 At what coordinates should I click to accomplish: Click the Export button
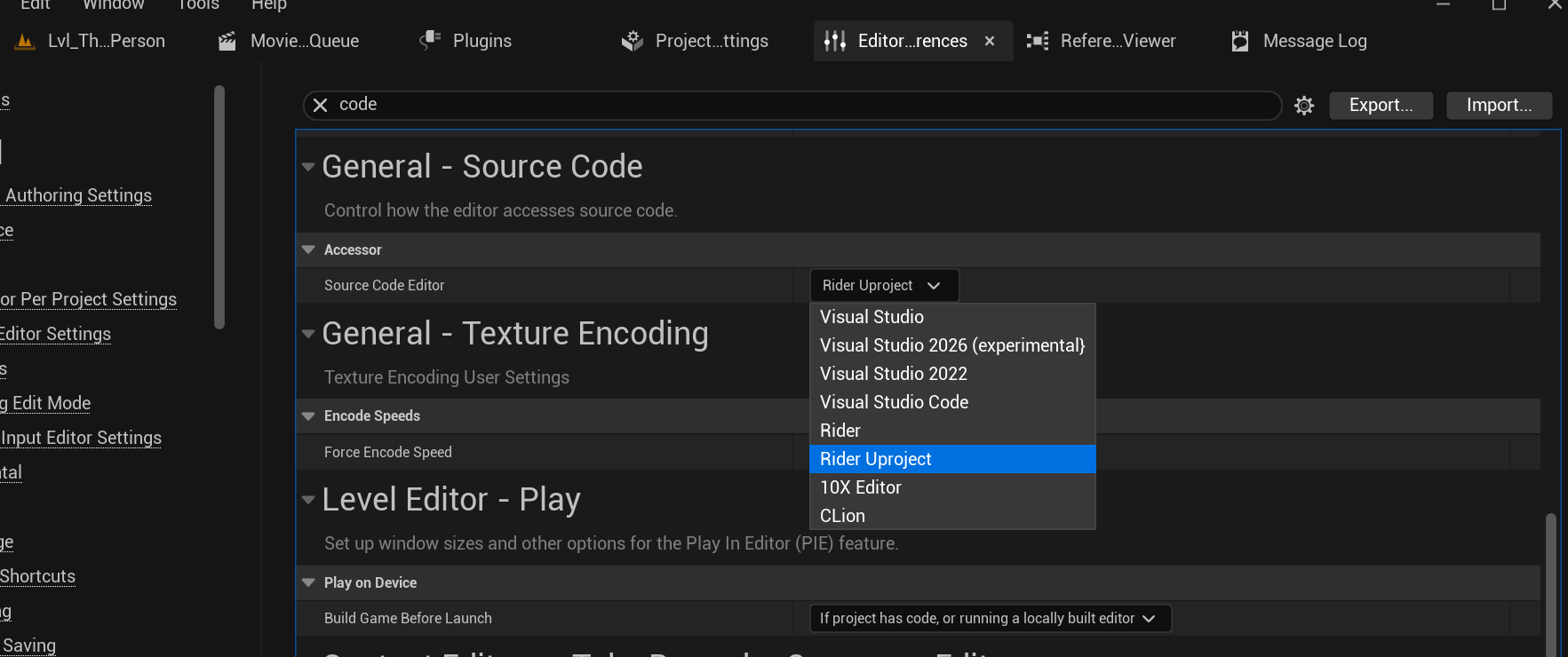point(1381,105)
